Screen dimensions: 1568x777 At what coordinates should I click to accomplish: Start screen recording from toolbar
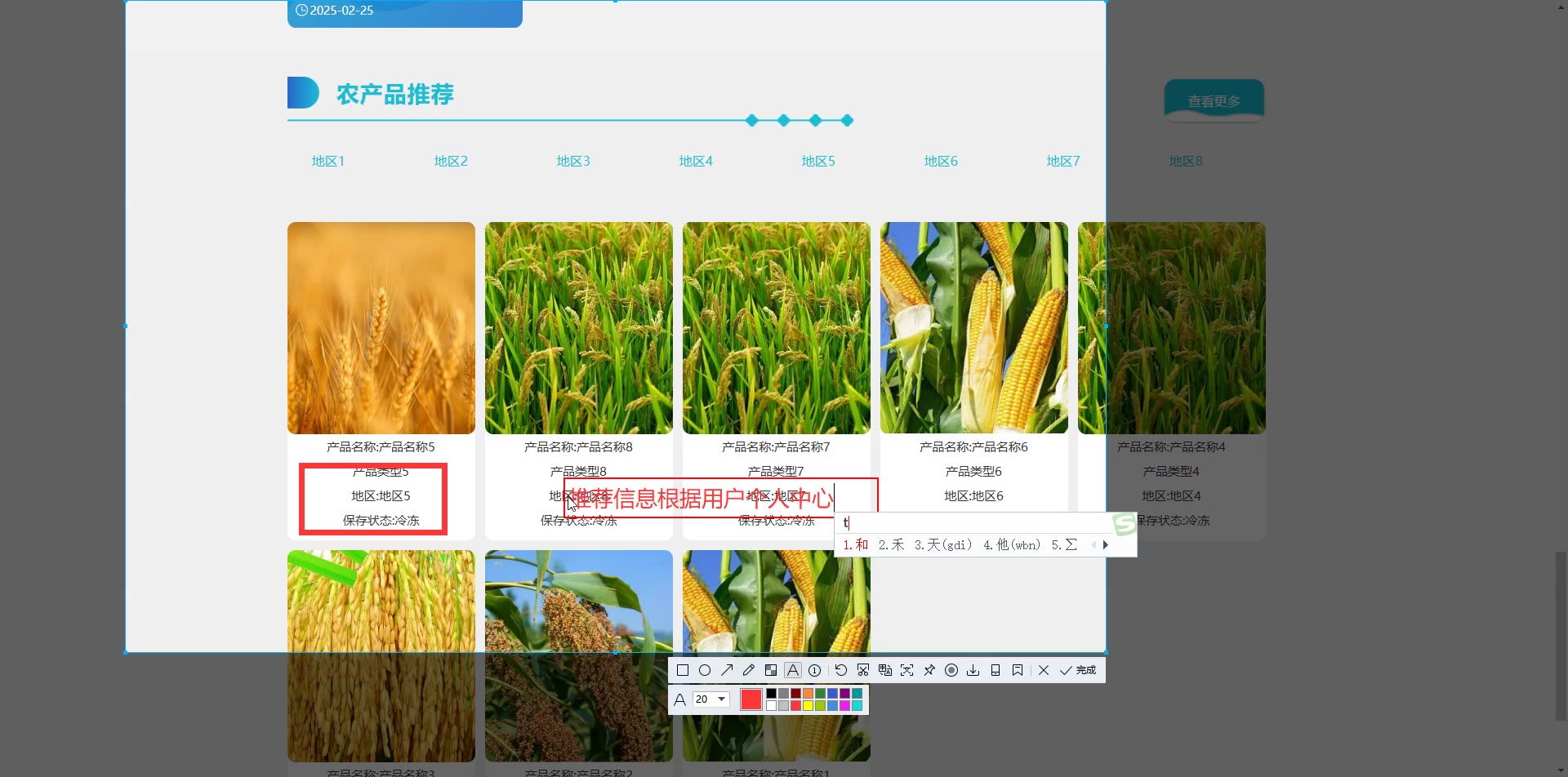point(951,670)
